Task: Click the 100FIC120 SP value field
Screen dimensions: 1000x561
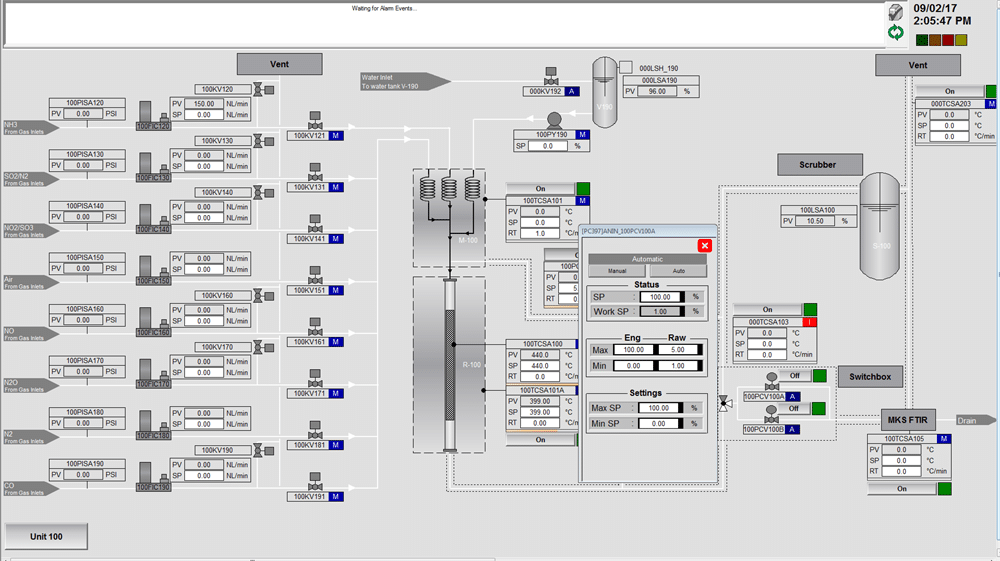Action: click(x=204, y=115)
